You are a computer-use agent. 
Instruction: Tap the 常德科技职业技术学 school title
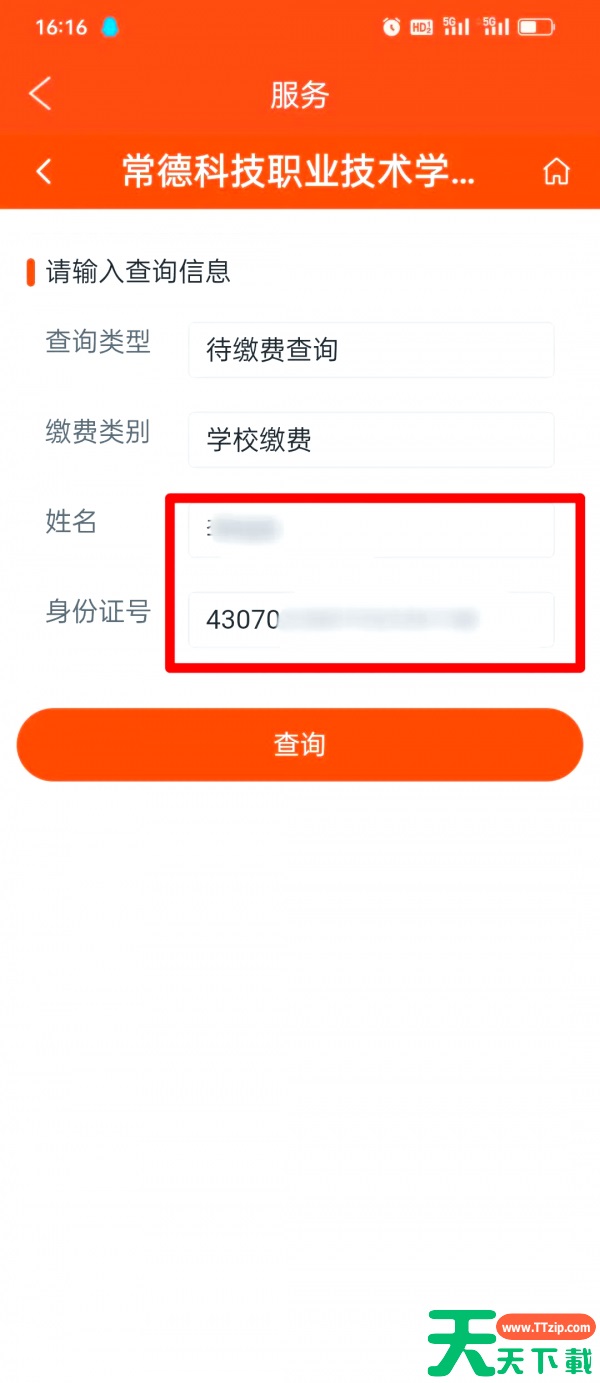[298, 172]
